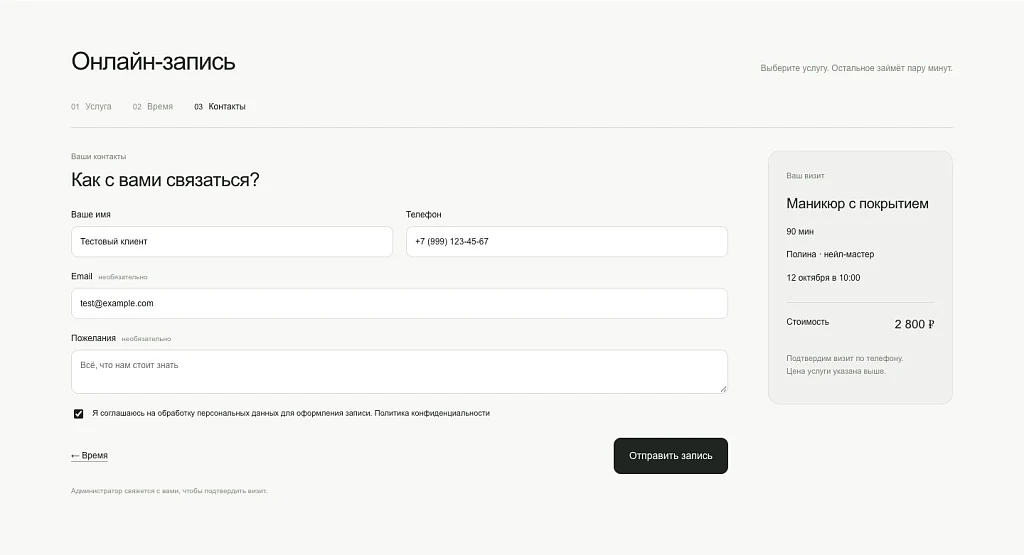Click the Ваше имя input field
This screenshot has height=555, width=1024.
coord(232,242)
